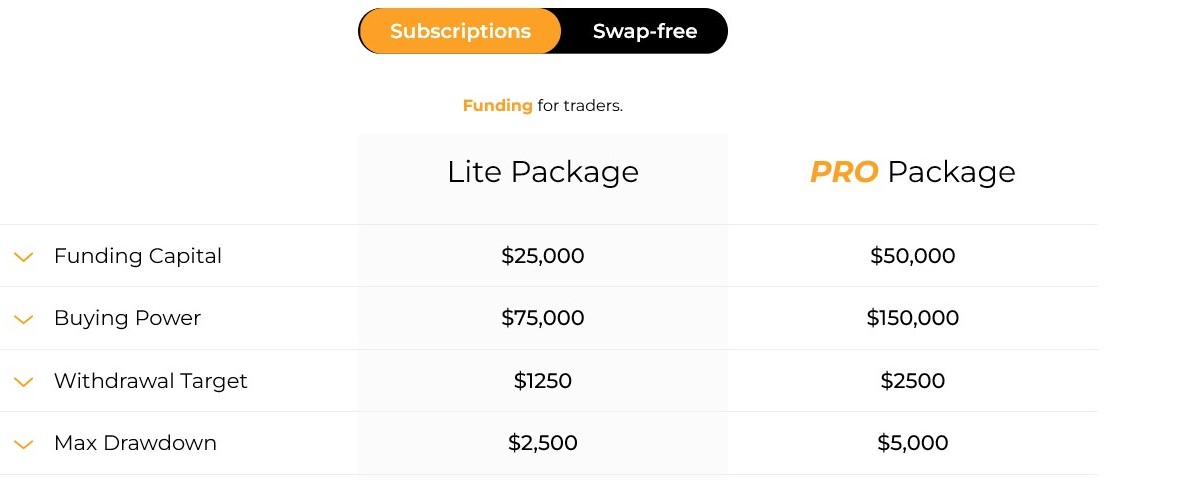Expand the Withdrawal Target chevron
This screenshot has height=480, width=1185.
(x=24, y=382)
